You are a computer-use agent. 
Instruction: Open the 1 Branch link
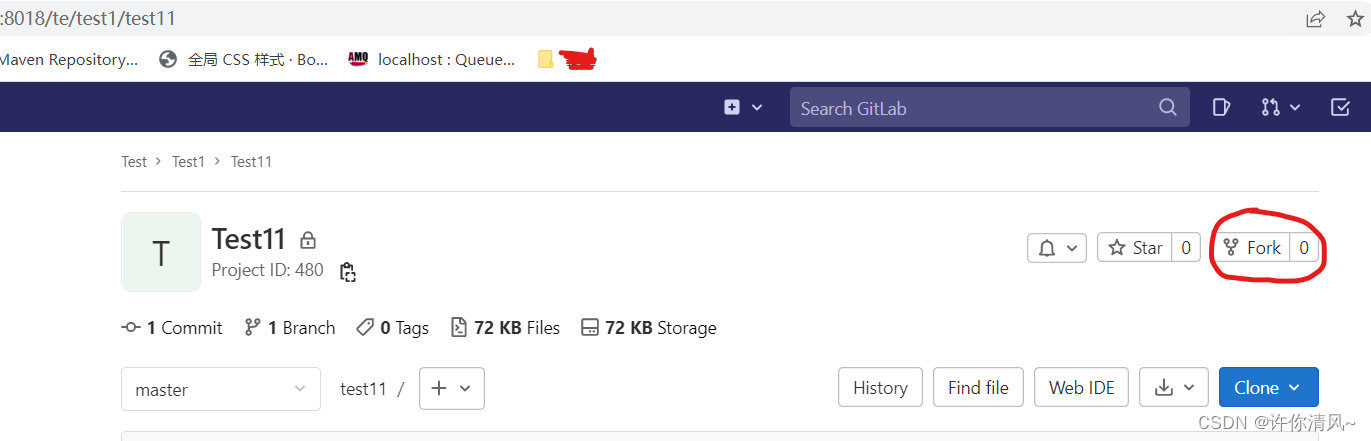290,327
